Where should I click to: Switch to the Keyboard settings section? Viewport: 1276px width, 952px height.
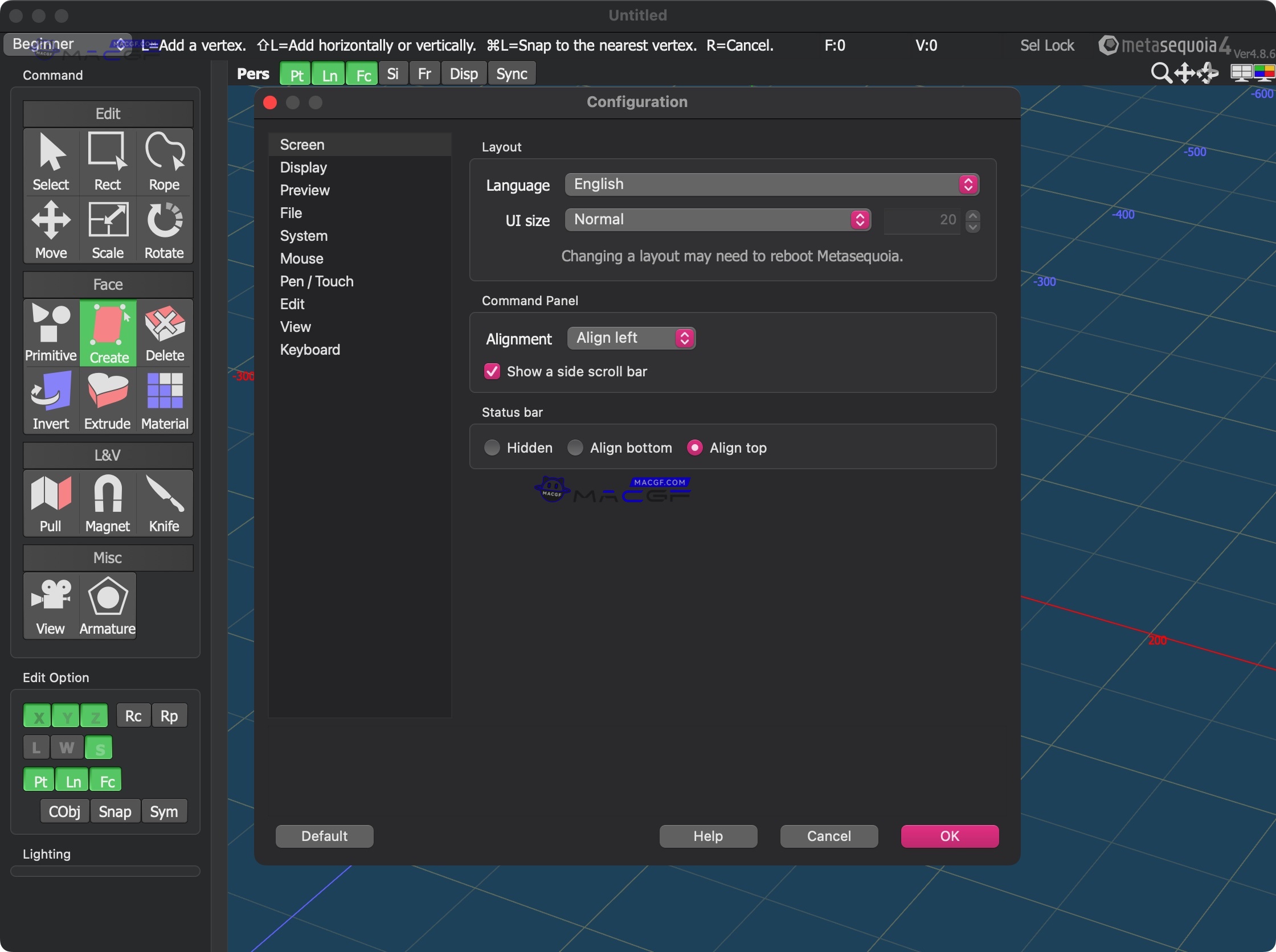[x=310, y=349]
